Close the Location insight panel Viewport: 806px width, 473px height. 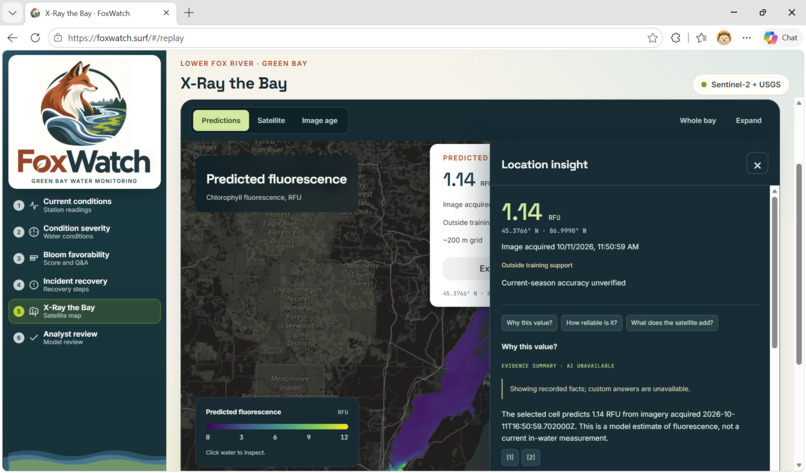757,165
